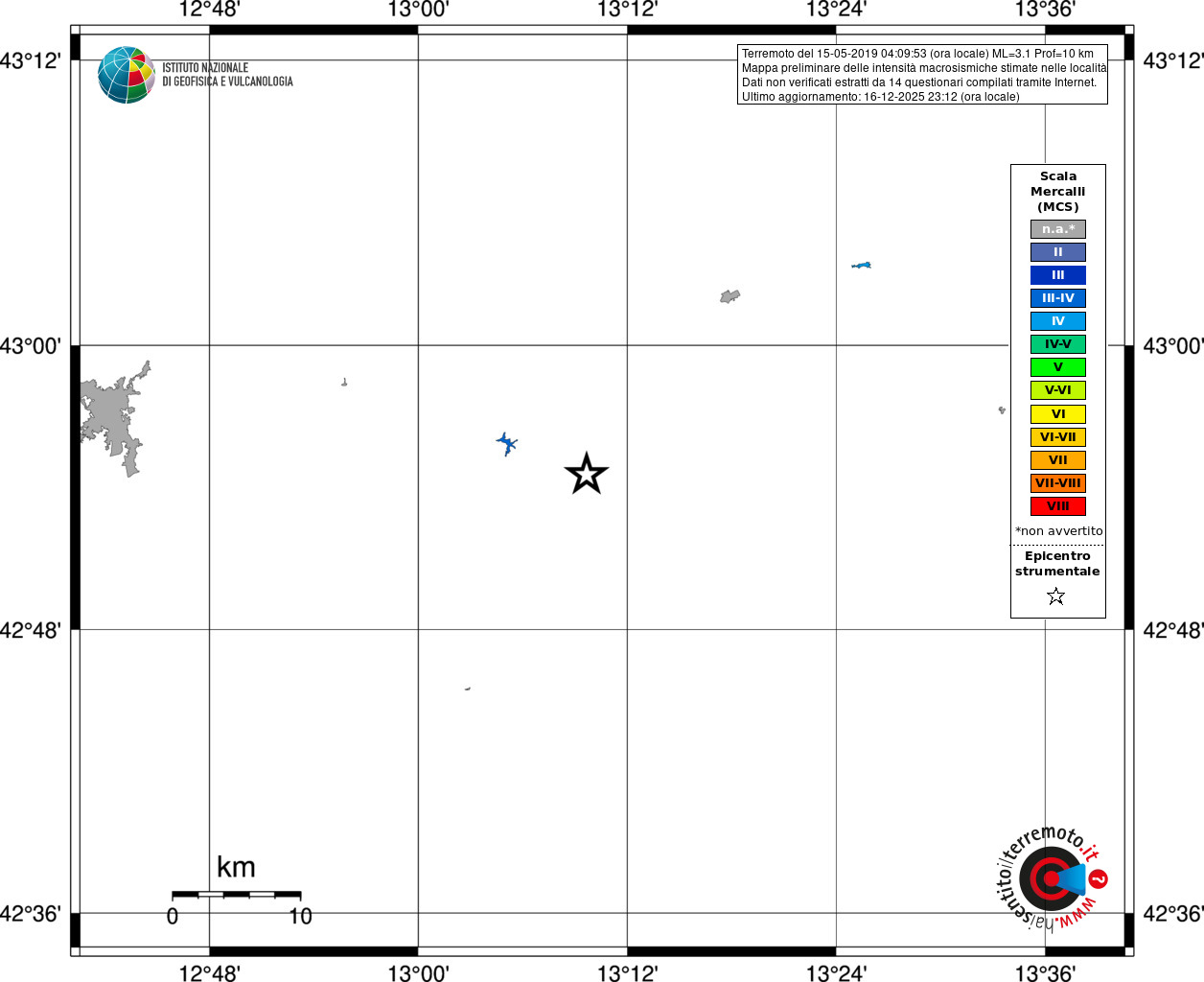The image size is (1204, 982).
Task: Click the right axis label 42°48'
Action: tap(1173, 630)
